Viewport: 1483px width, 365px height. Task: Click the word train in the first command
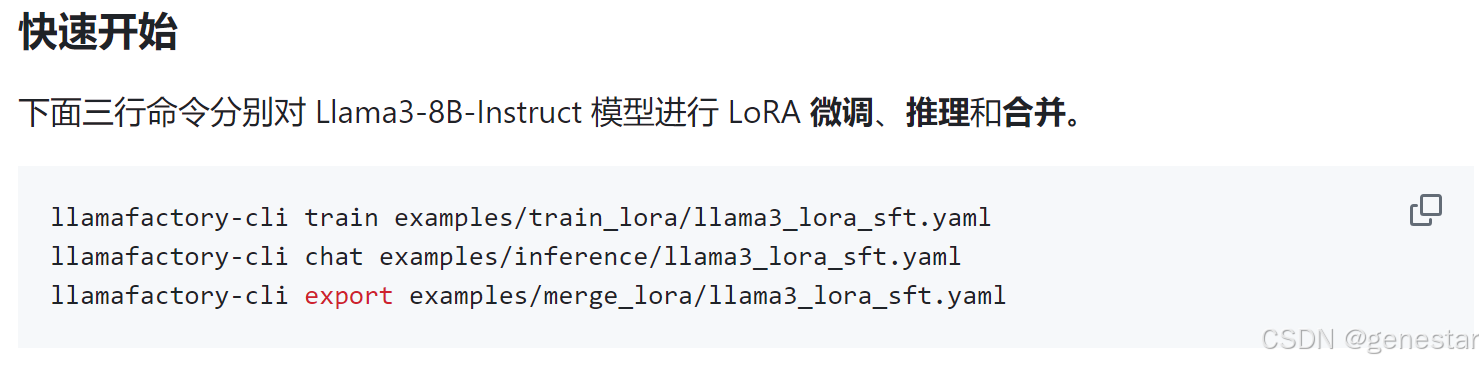coord(341,217)
